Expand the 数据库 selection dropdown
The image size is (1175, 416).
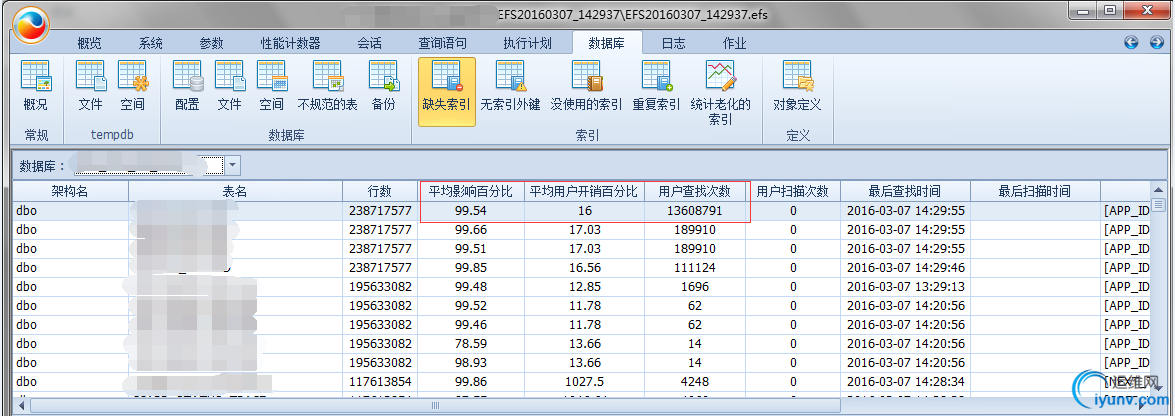[232, 165]
